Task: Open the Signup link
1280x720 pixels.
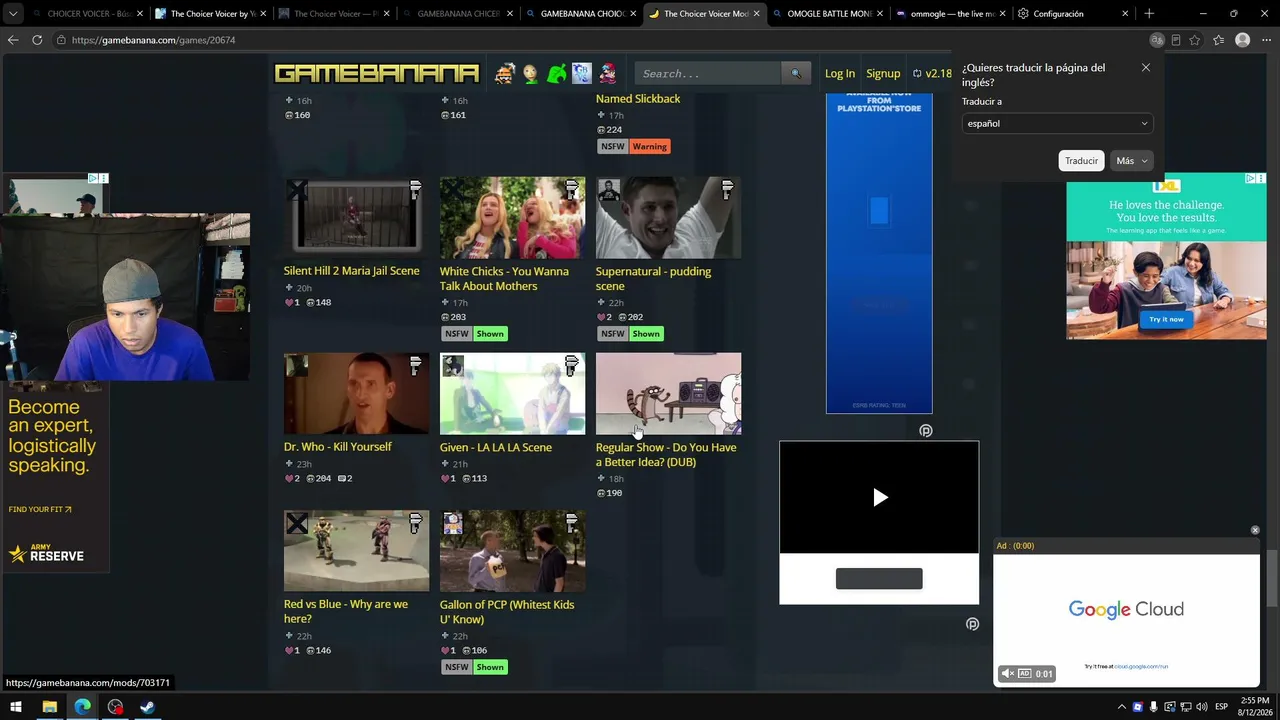Action: coord(883,73)
